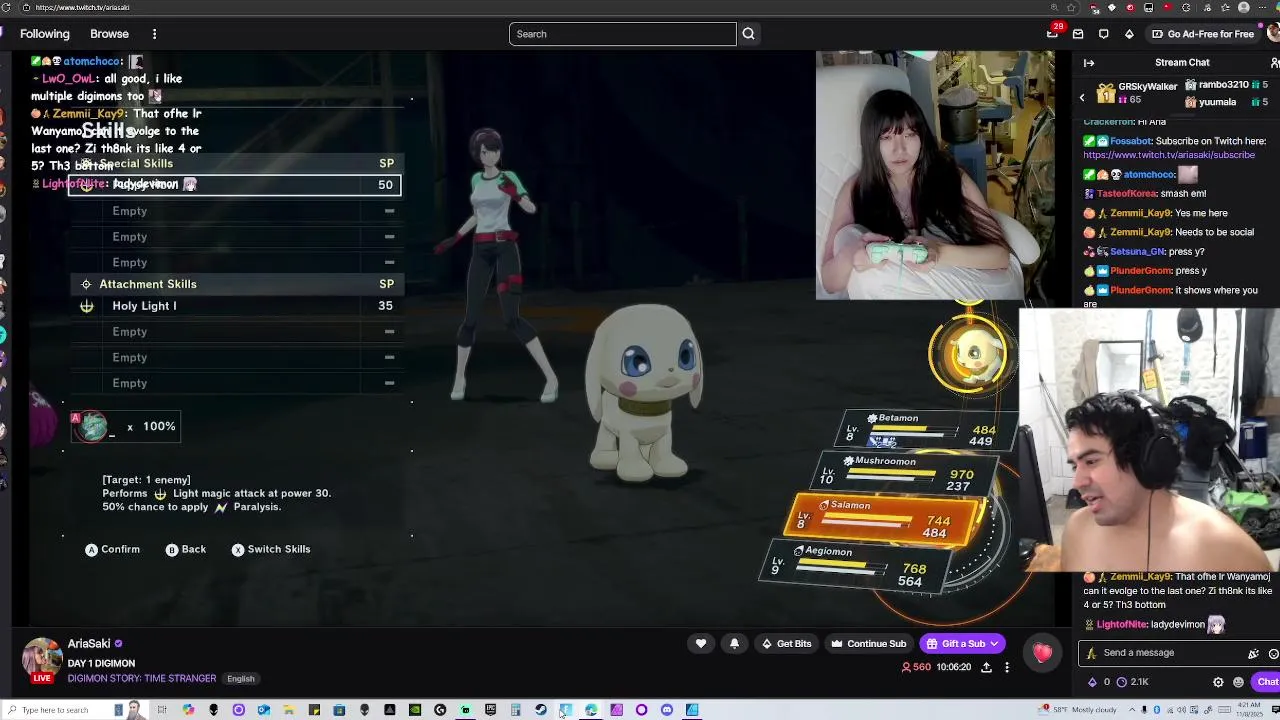Image resolution: width=1280 pixels, height=720 pixels.
Task: Open the chat identity smiley beside the gear
Action: tap(1238, 682)
